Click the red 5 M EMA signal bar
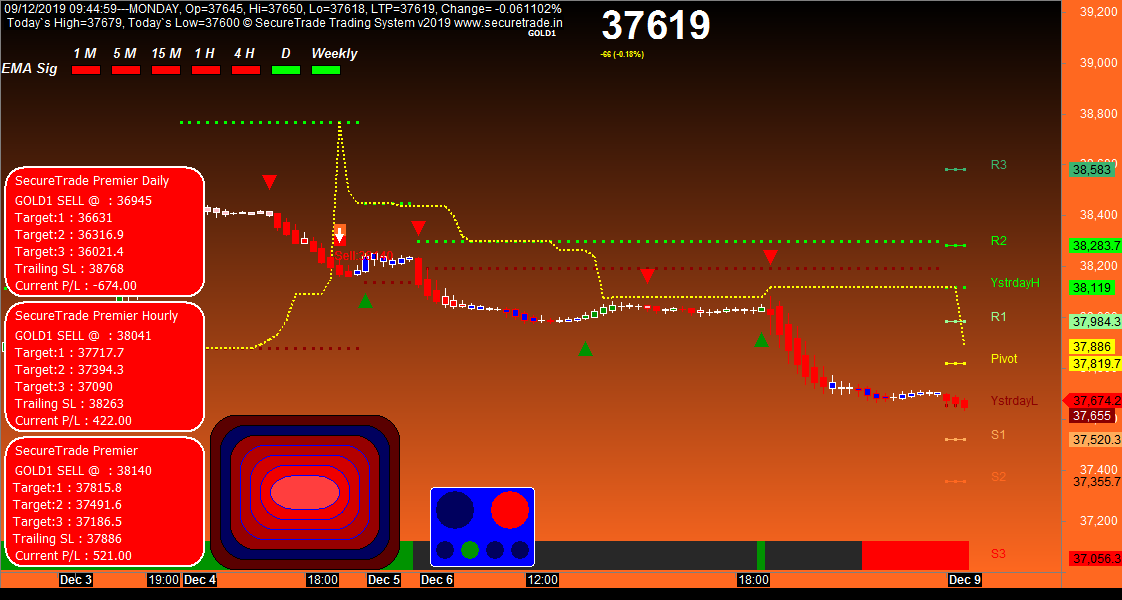1122x600 pixels. 126,70
